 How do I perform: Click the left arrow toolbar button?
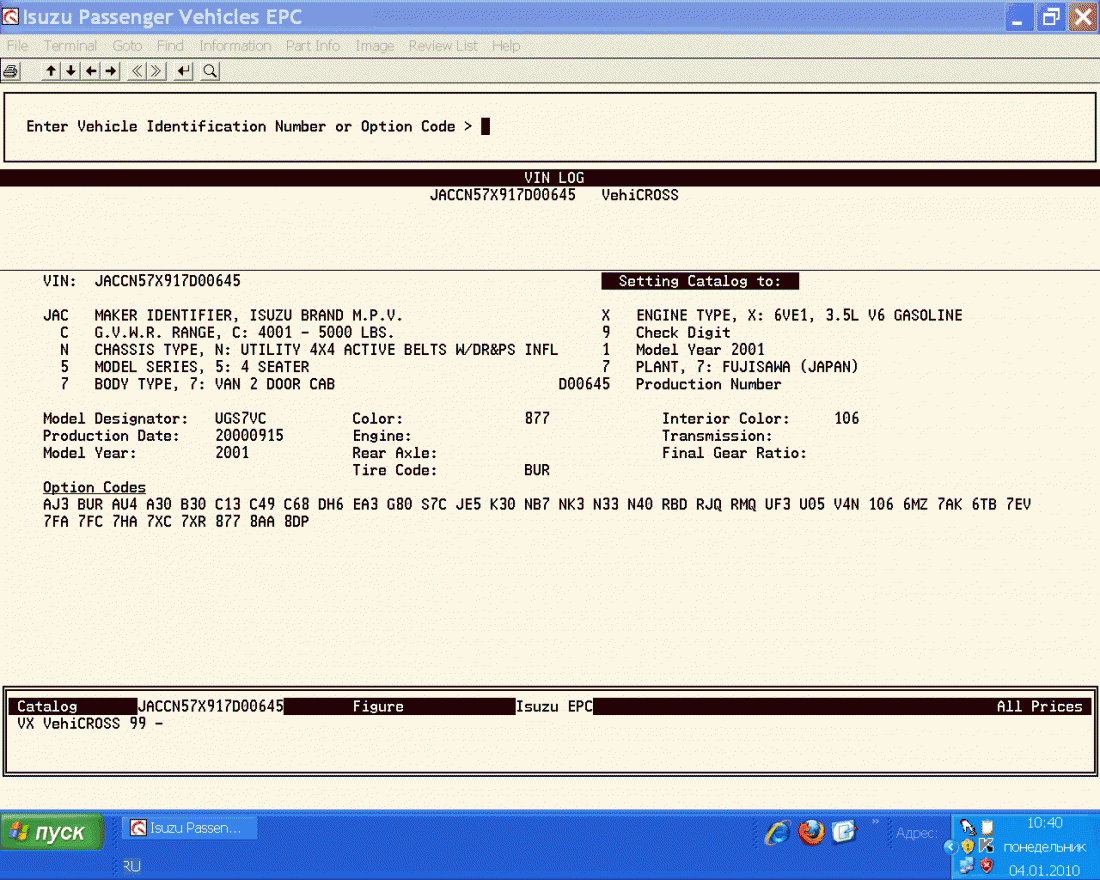pyautogui.click(x=91, y=71)
